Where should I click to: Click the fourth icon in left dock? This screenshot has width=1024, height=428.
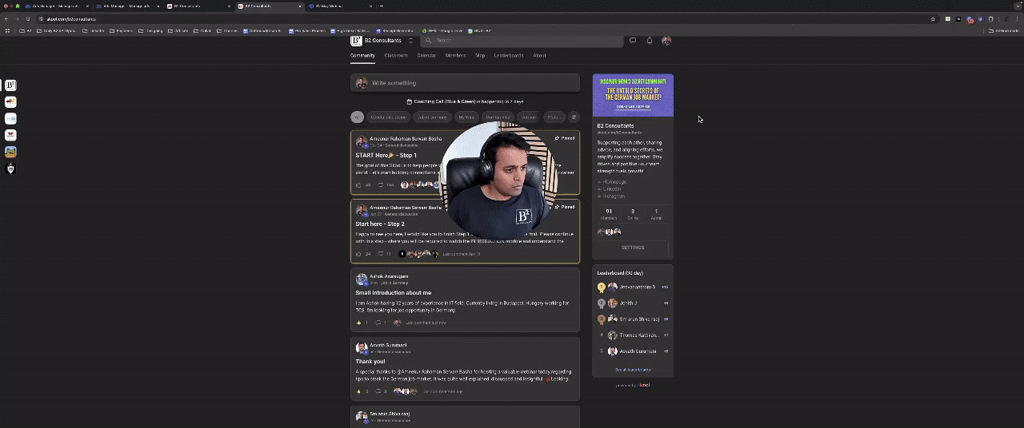click(10, 135)
